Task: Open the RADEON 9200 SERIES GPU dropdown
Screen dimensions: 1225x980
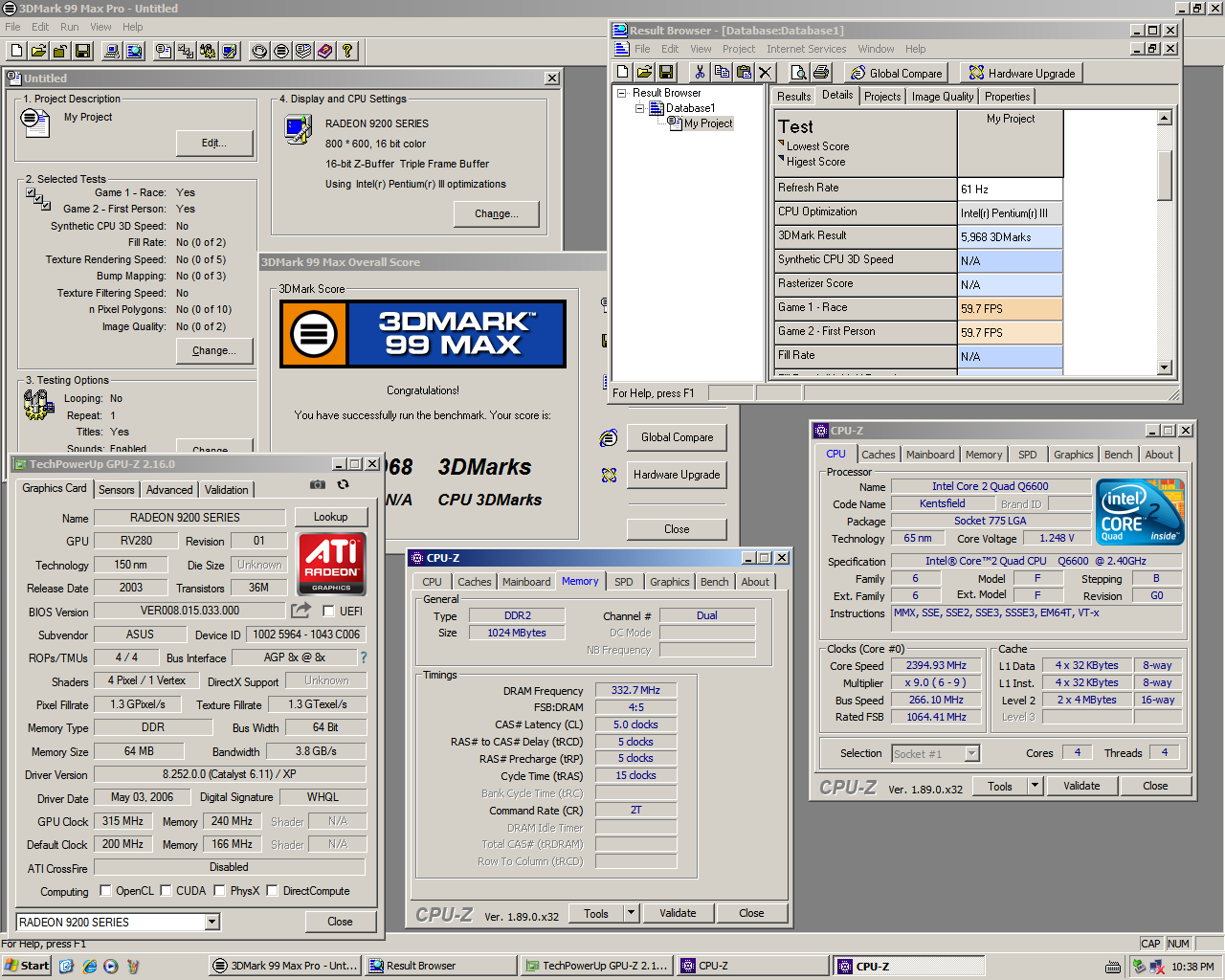Action: tap(212, 922)
